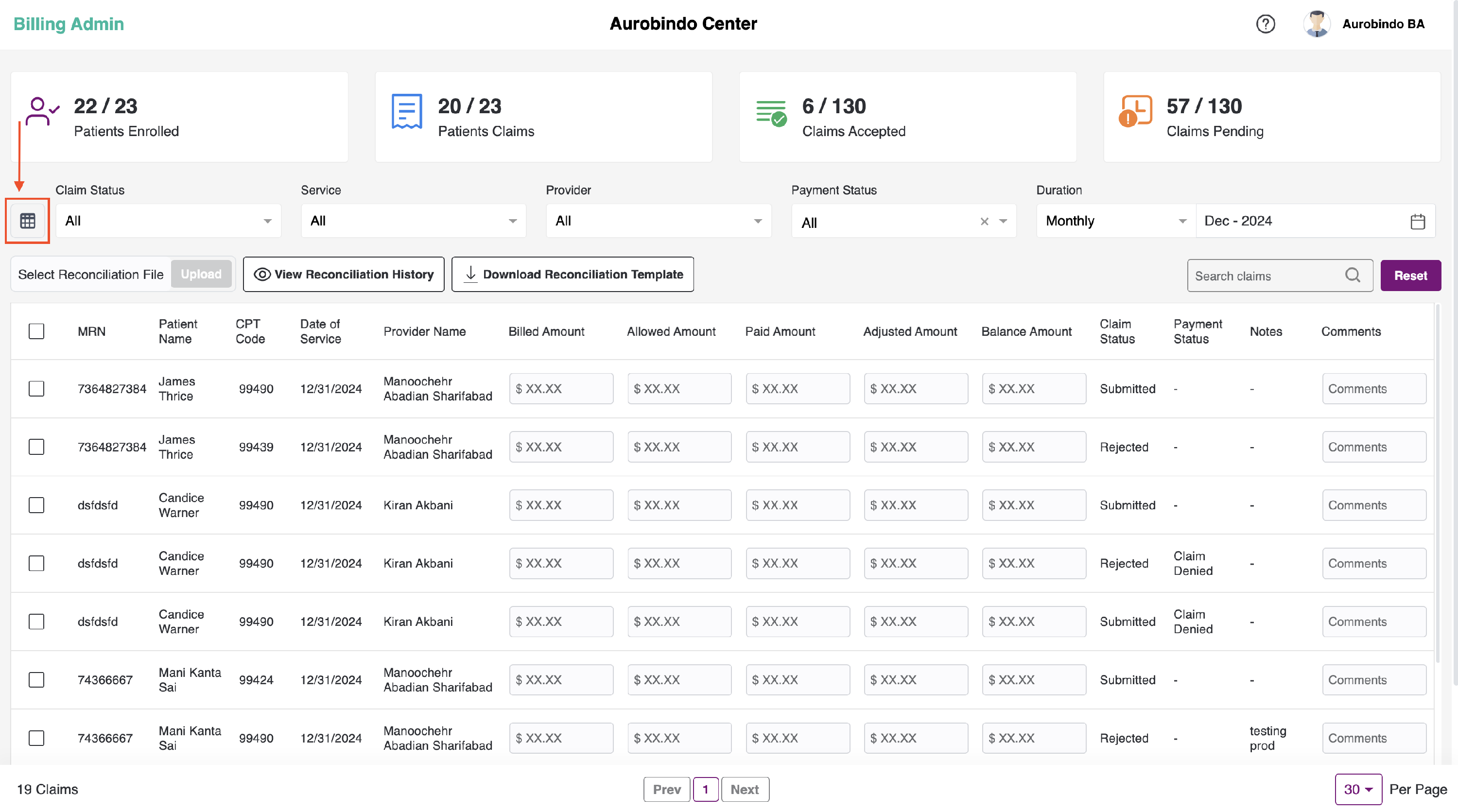Viewport: 1458px width, 812px height.
Task: Click the Aurobindo BA profile avatar
Action: click(x=1316, y=24)
